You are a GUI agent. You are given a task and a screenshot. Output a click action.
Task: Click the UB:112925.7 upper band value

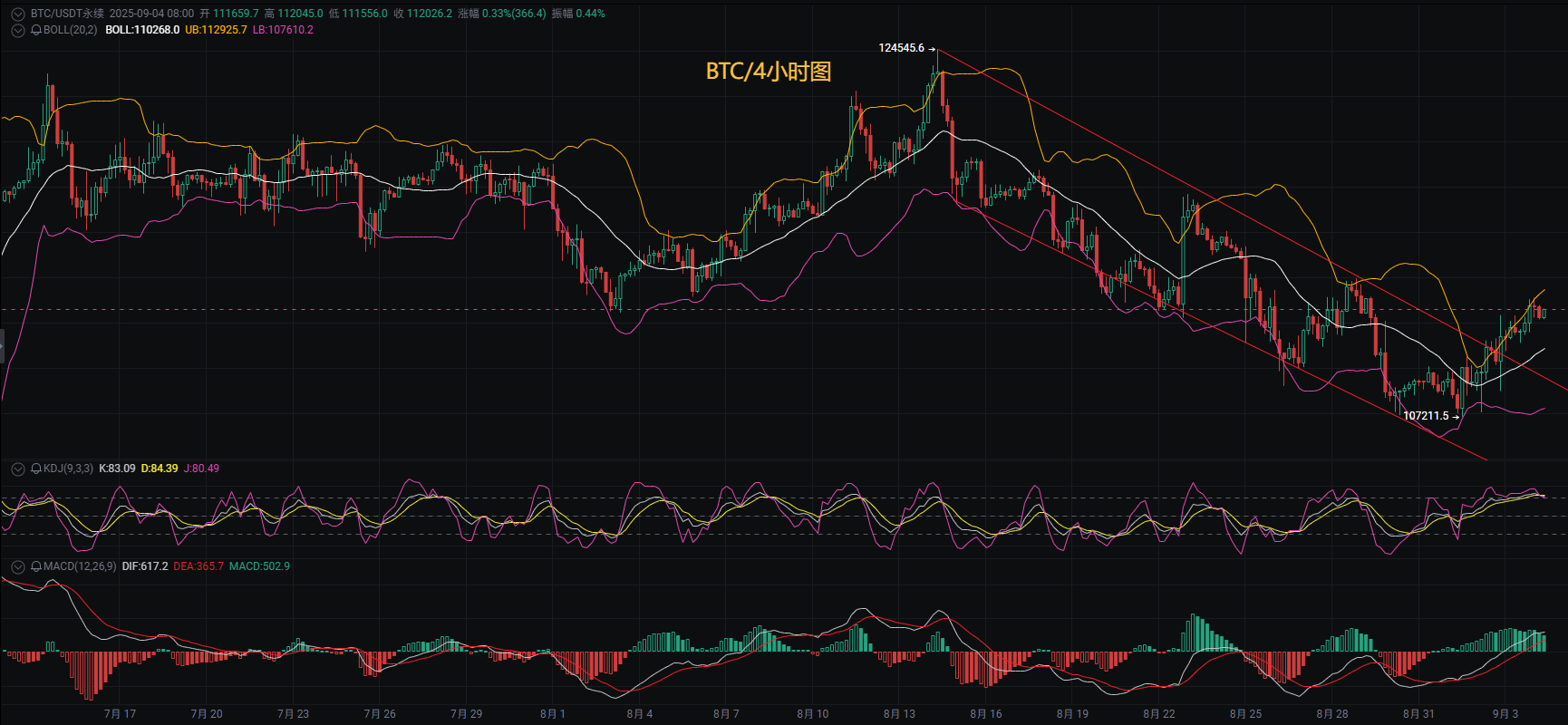[216, 30]
